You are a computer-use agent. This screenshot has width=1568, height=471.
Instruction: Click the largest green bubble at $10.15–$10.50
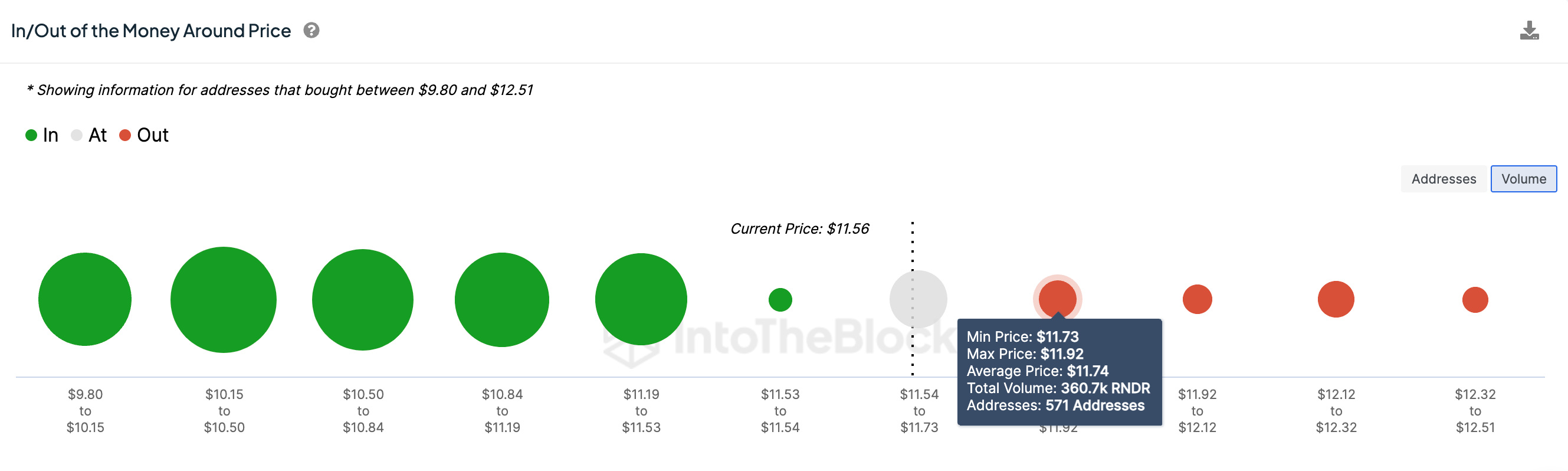coord(224,299)
